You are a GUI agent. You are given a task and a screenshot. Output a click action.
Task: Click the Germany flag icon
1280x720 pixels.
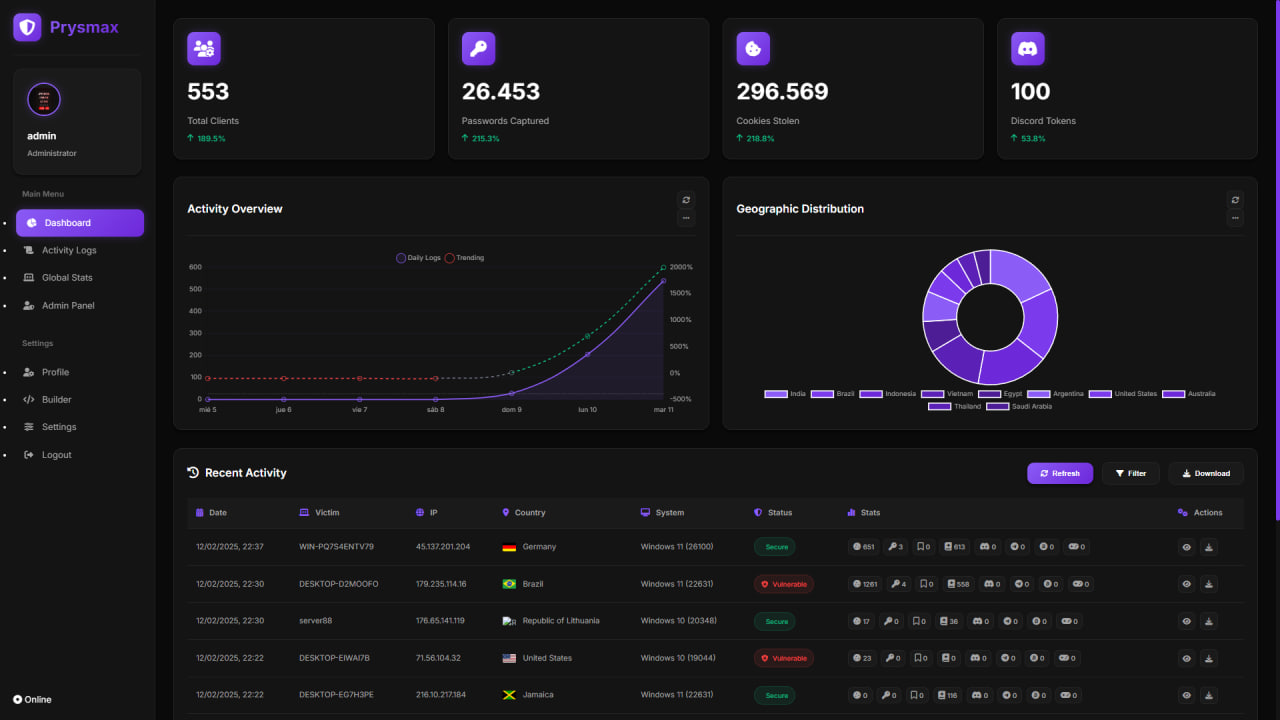509,547
